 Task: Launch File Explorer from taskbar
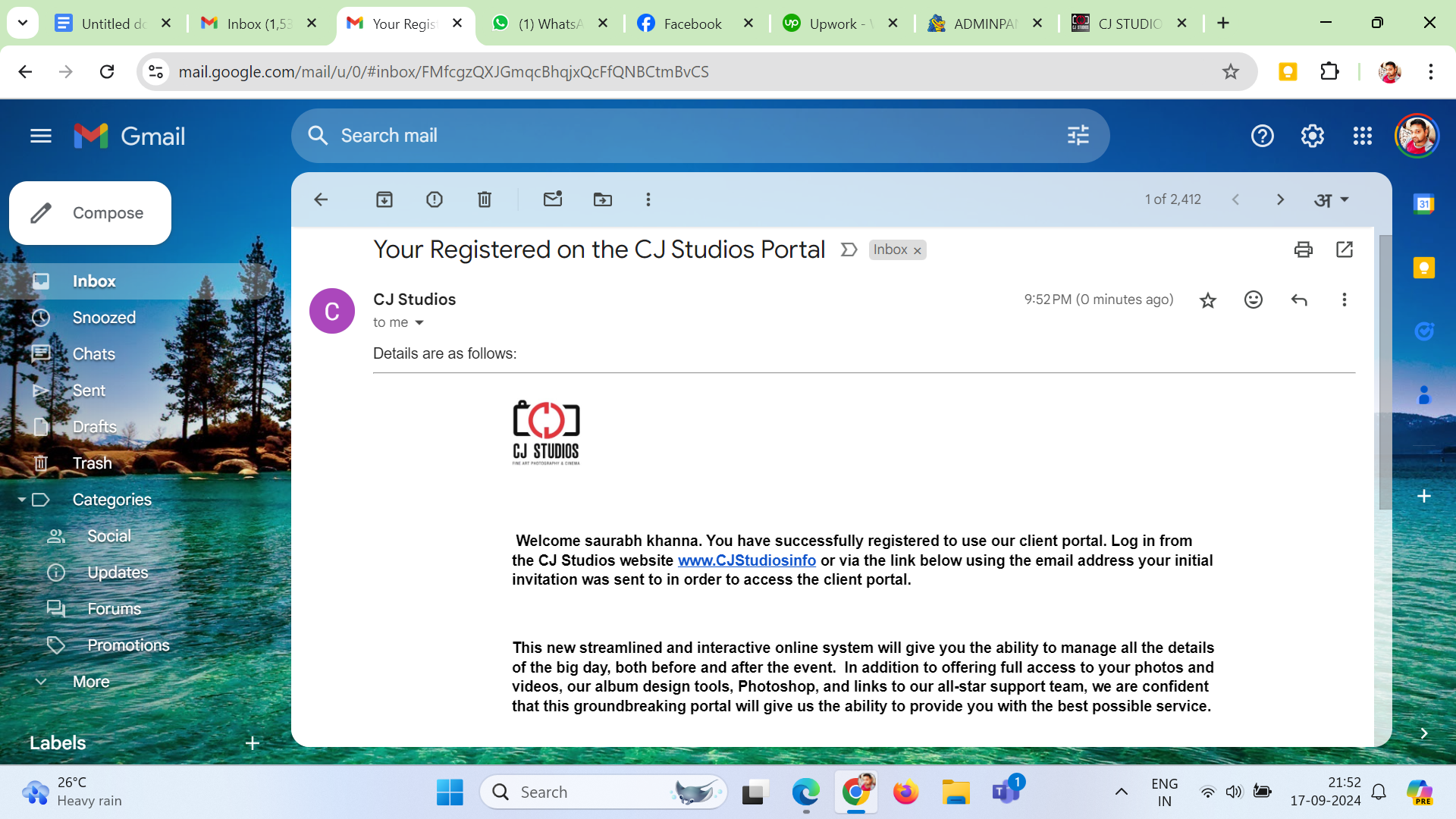point(955,792)
